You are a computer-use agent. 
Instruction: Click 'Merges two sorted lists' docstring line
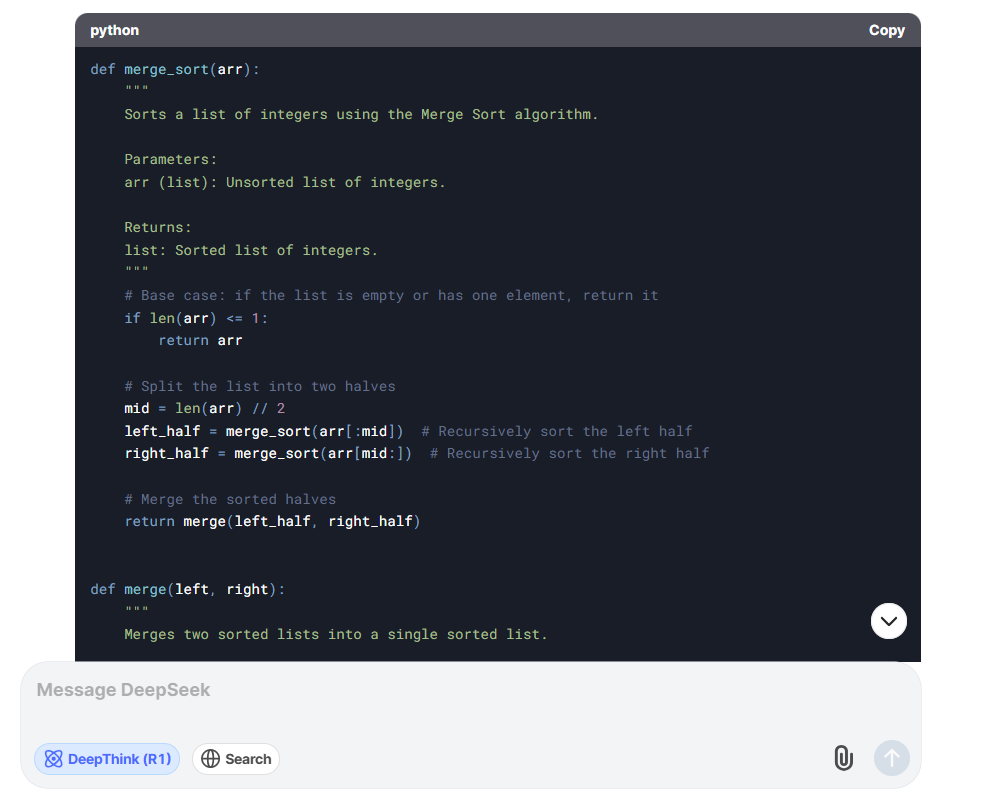[x=336, y=634]
